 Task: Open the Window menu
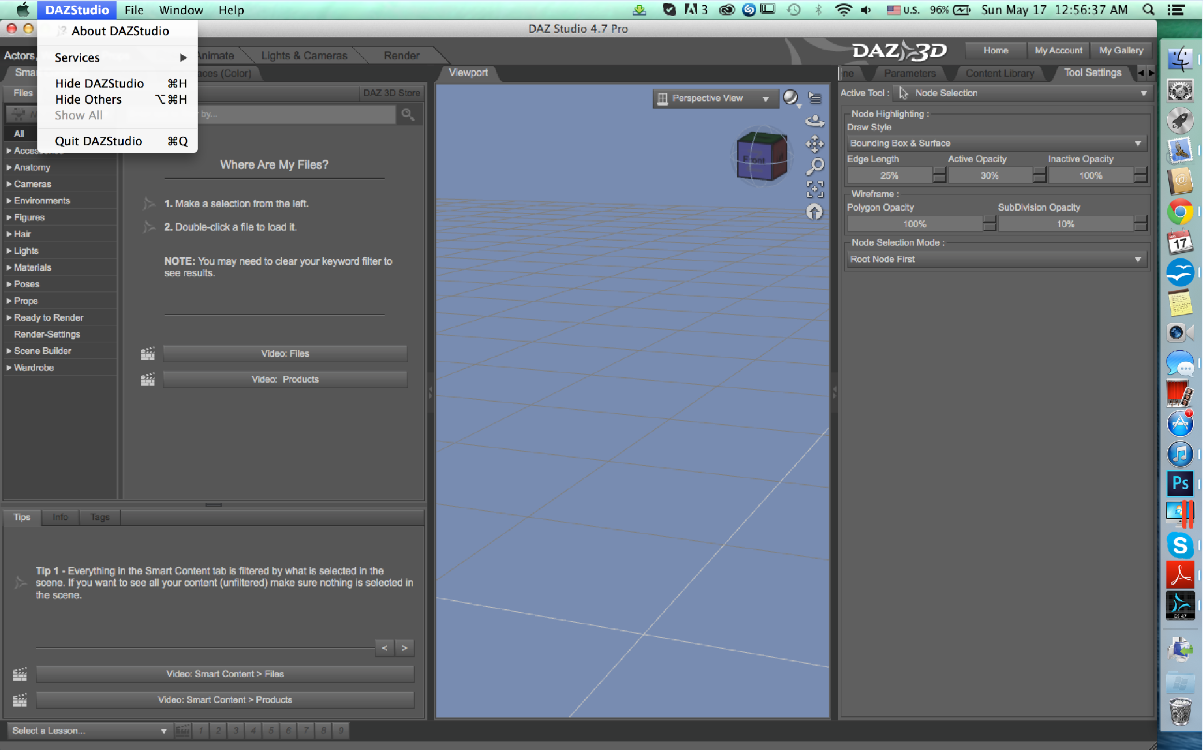pyautogui.click(x=181, y=10)
